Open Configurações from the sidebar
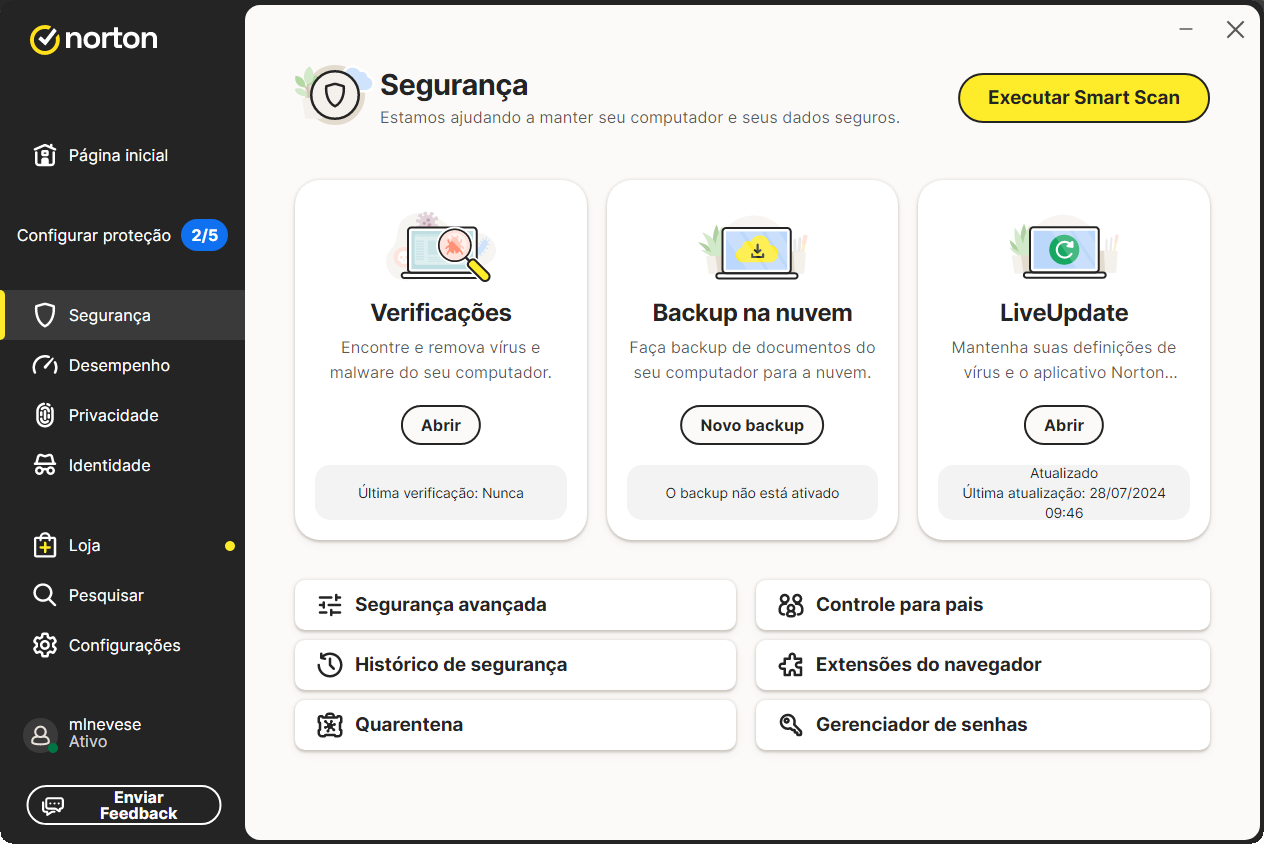 coord(122,645)
